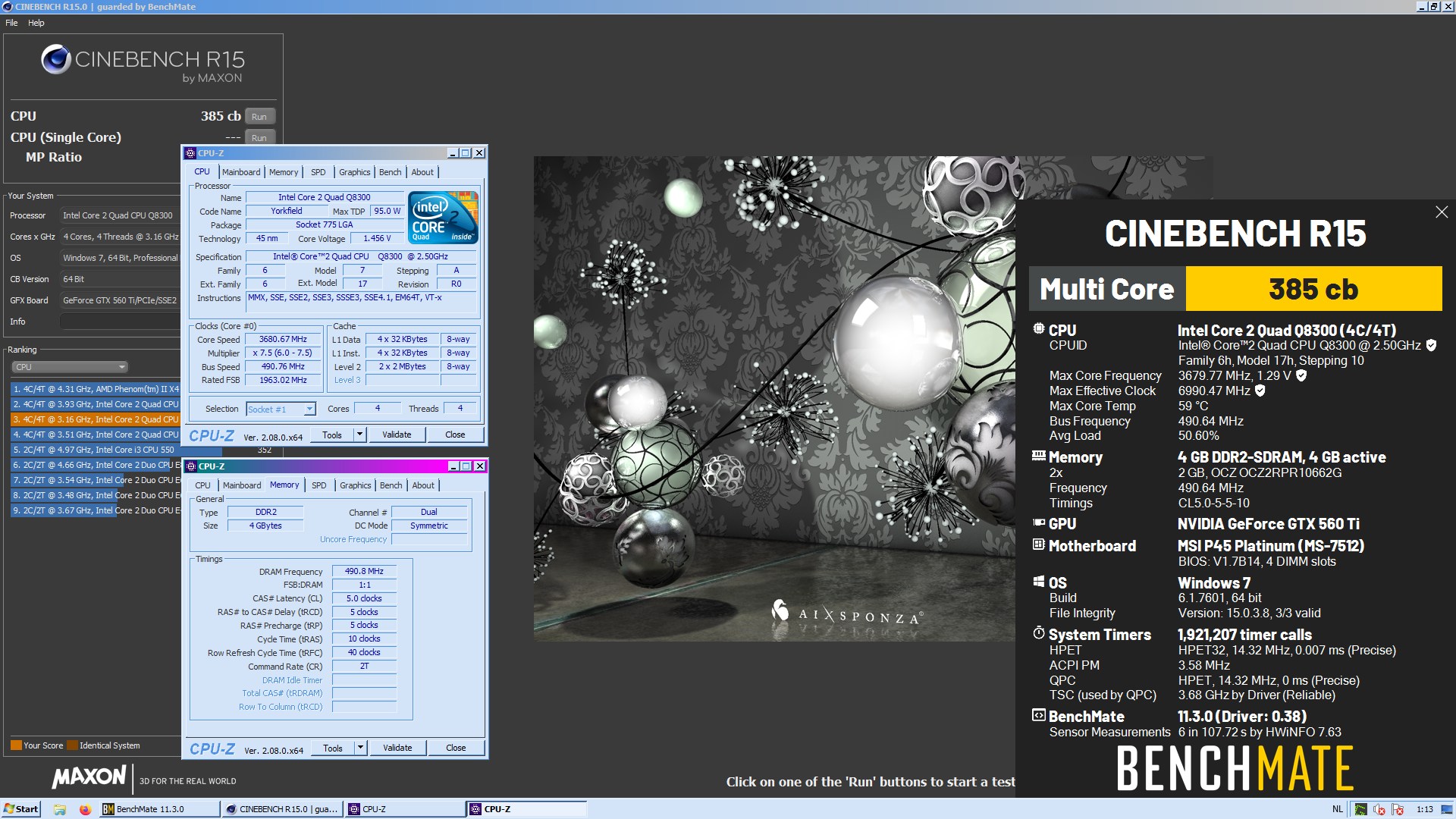Click Close button in upper CPU-Z window
This screenshot has width=1456, height=819.
click(x=455, y=435)
